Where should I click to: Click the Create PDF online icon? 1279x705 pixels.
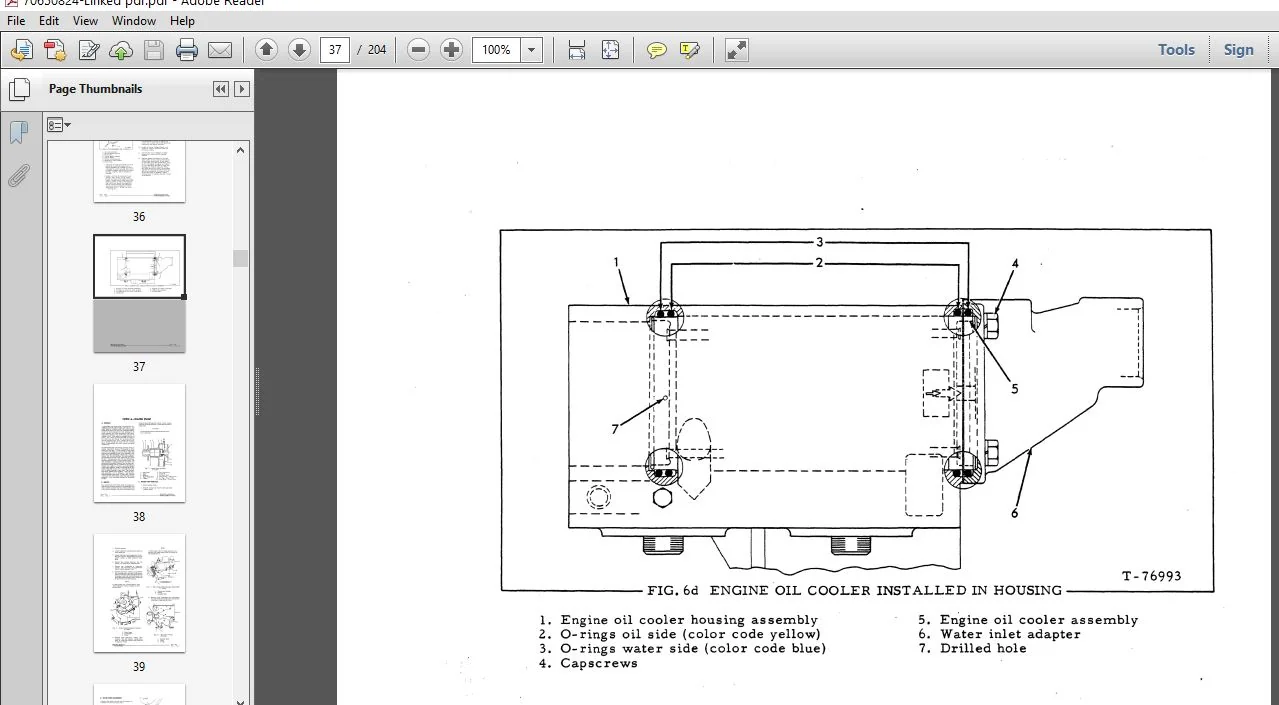coord(21,50)
